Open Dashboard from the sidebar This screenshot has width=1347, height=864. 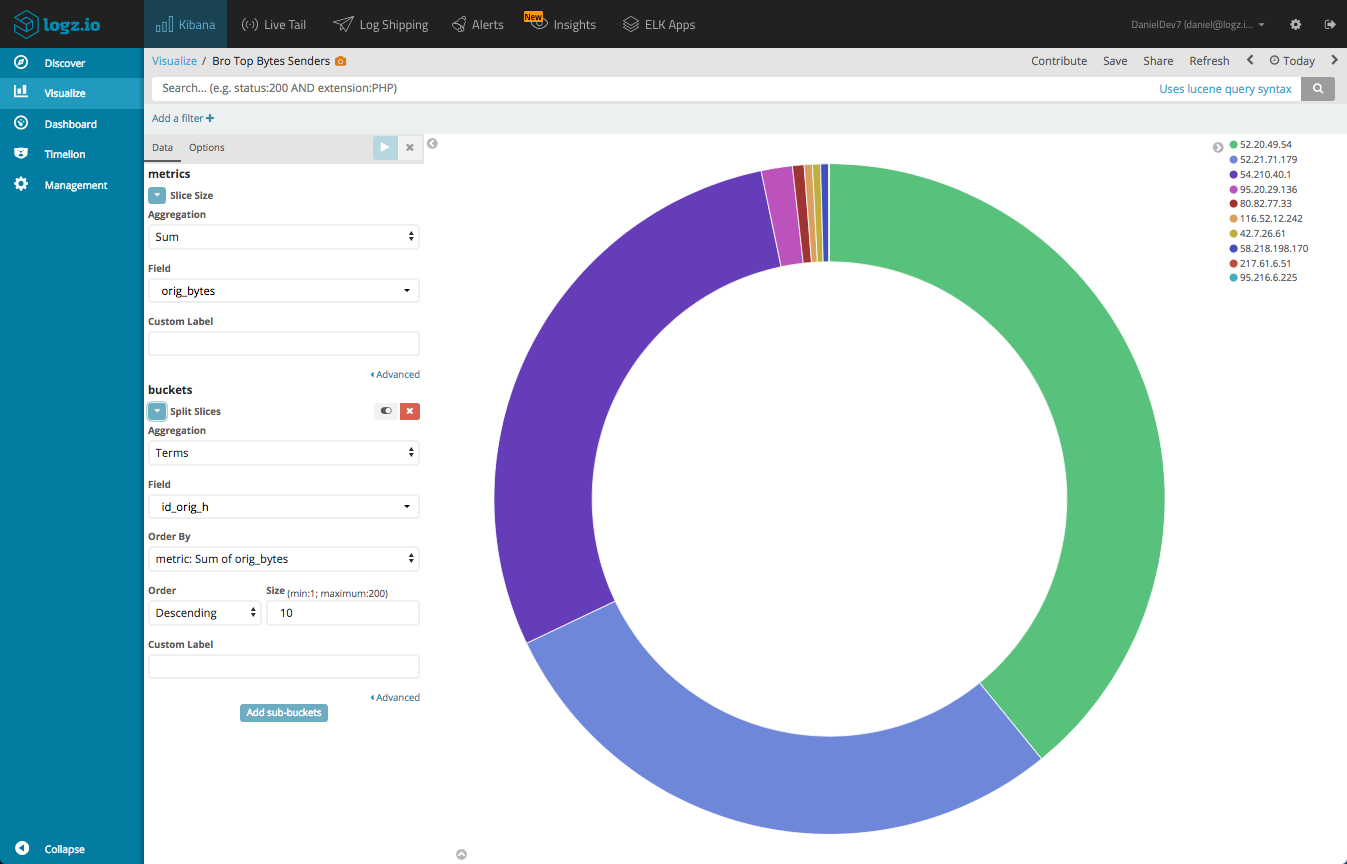70,124
